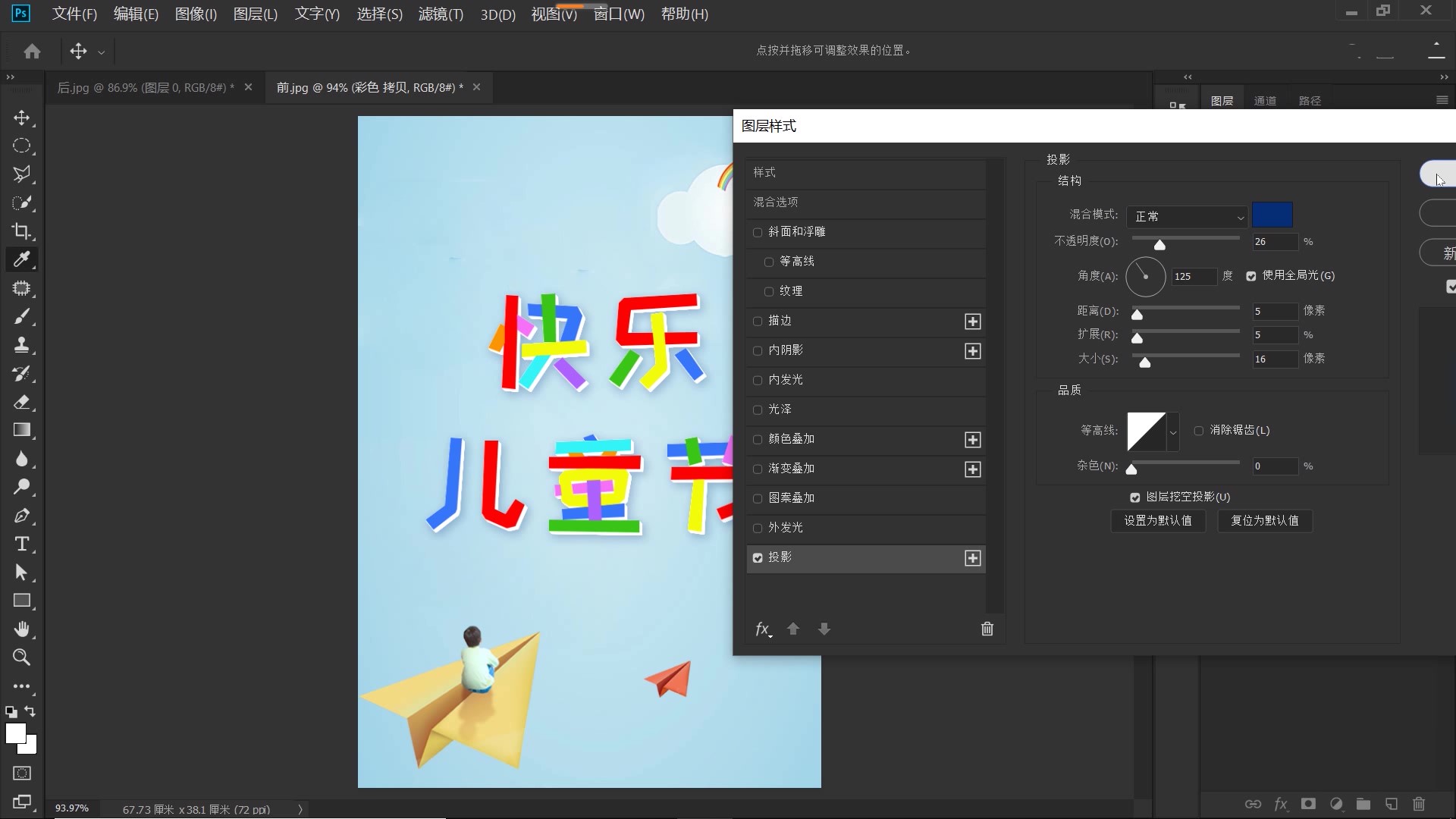Select the Dodge tool

[21, 487]
